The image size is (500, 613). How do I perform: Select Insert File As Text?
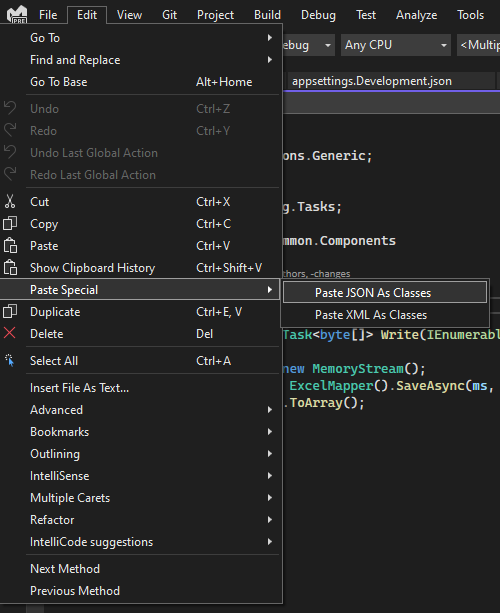(x=141, y=388)
